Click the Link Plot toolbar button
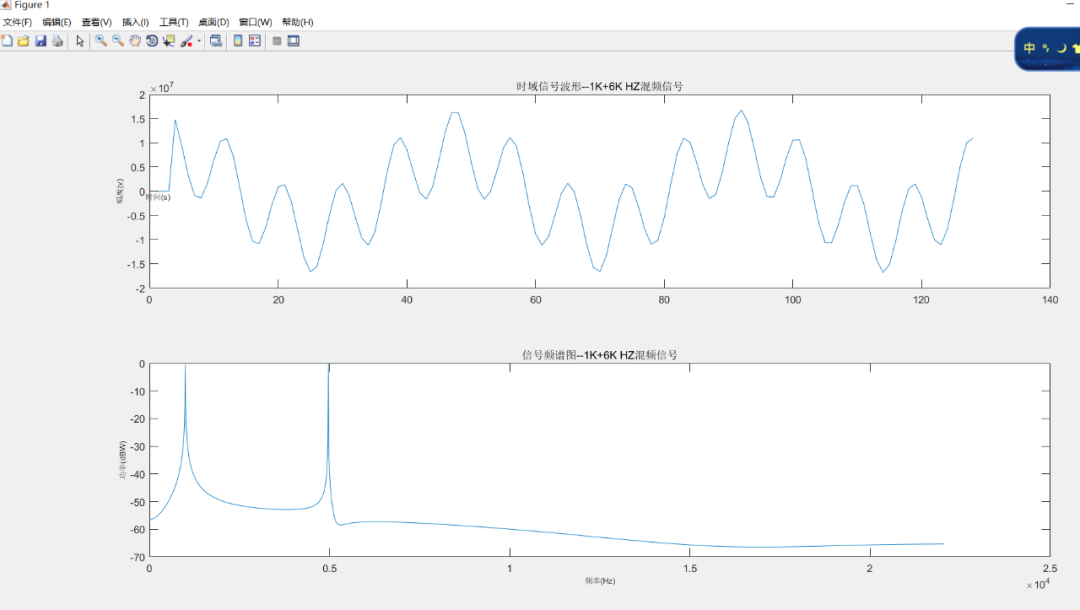The width and height of the screenshot is (1080, 610). [x=216, y=41]
